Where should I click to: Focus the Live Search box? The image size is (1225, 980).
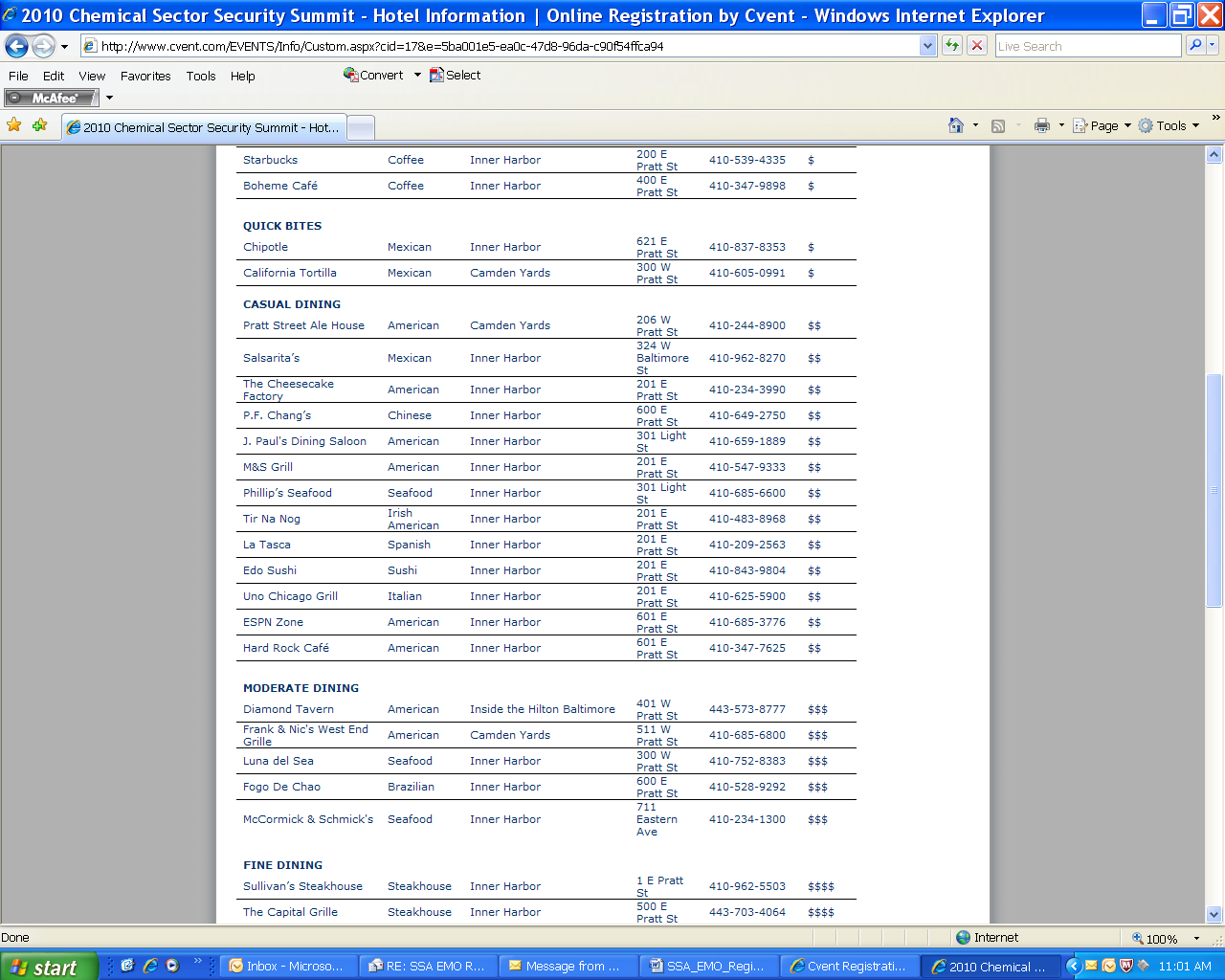[1088, 46]
